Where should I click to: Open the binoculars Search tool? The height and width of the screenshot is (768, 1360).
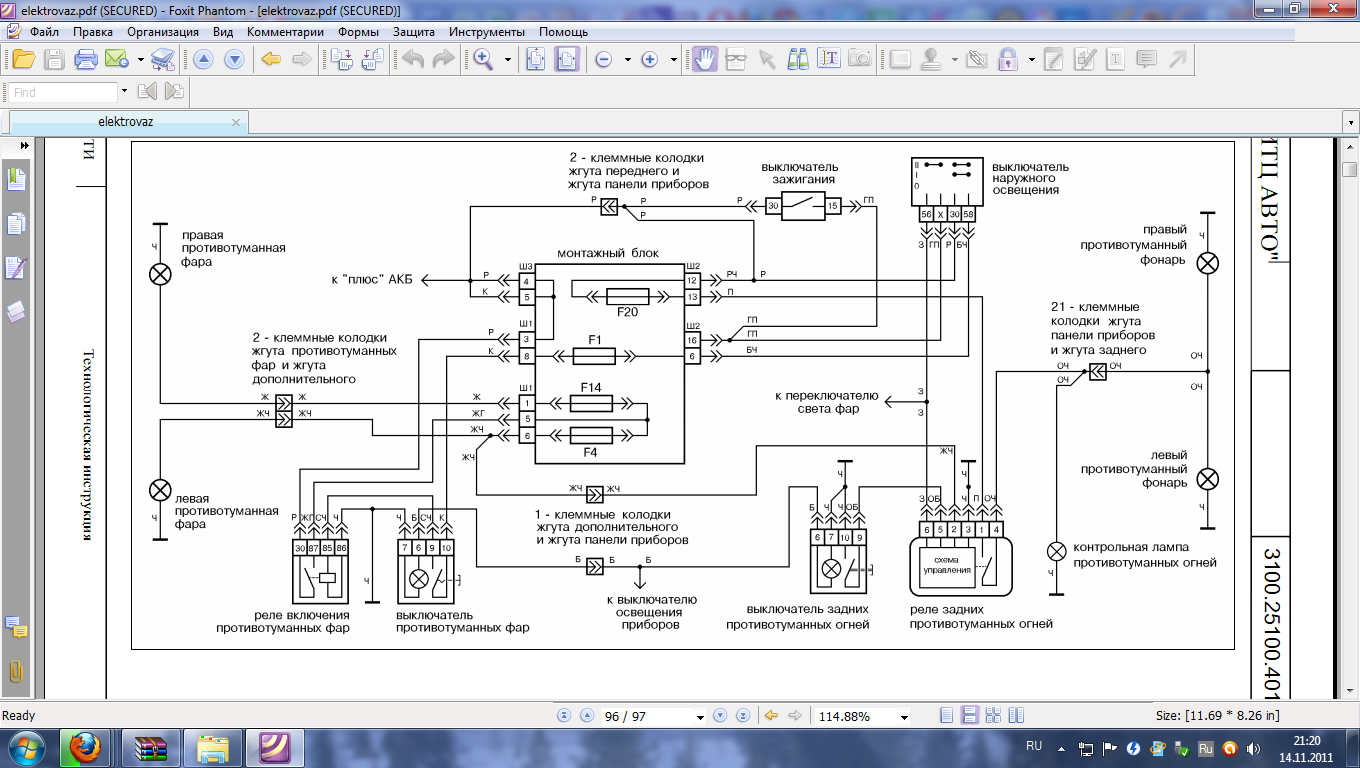click(797, 59)
